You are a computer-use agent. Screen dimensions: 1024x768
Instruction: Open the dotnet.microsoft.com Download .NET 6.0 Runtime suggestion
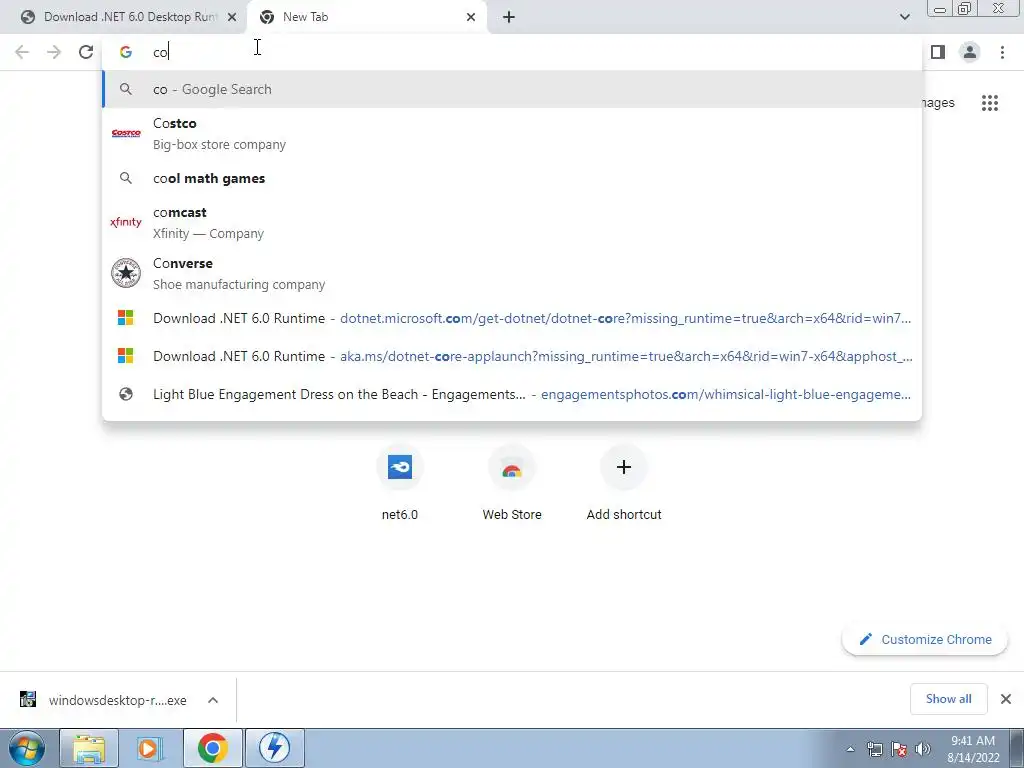[512, 318]
